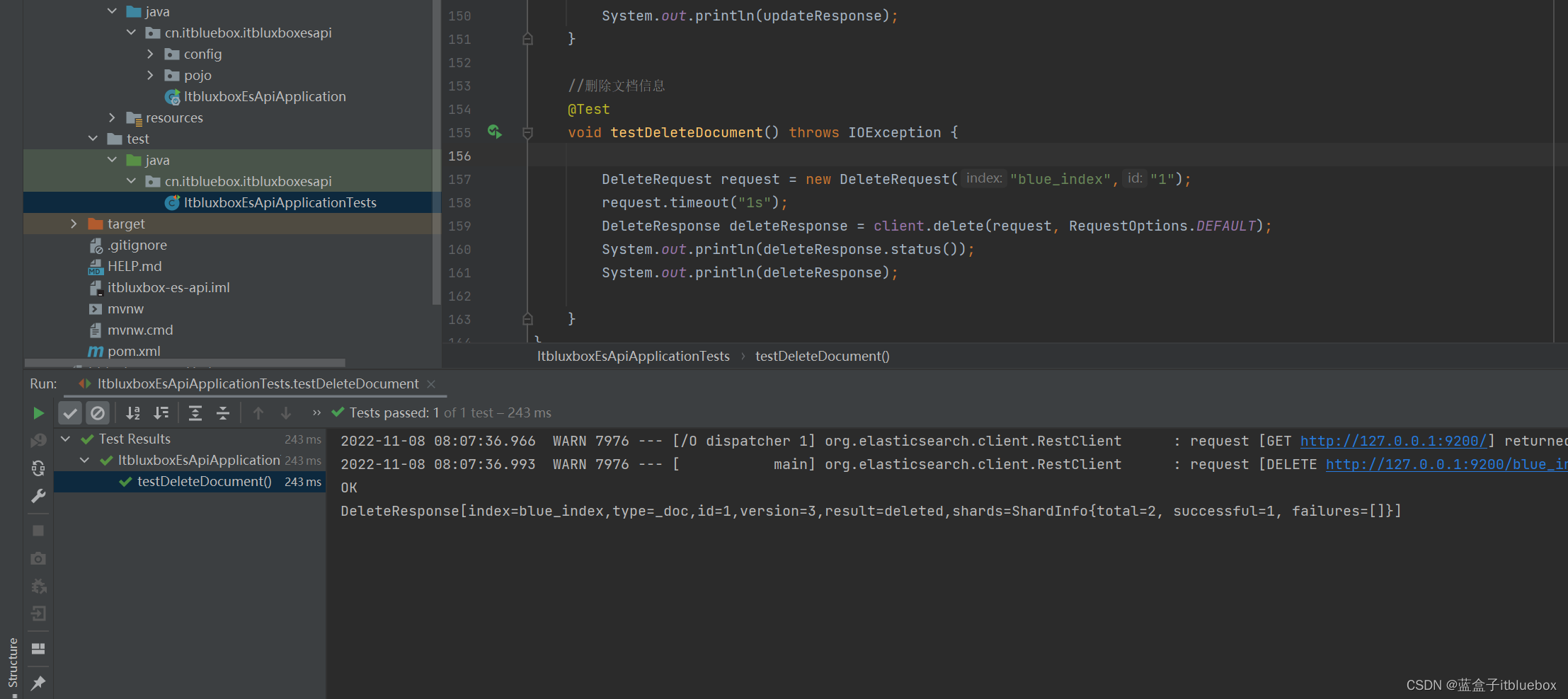This screenshot has width=1568, height=699.
Task: Select ItbluxboxEsApiApplicationTests file in tree
Action: pos(232,202)
